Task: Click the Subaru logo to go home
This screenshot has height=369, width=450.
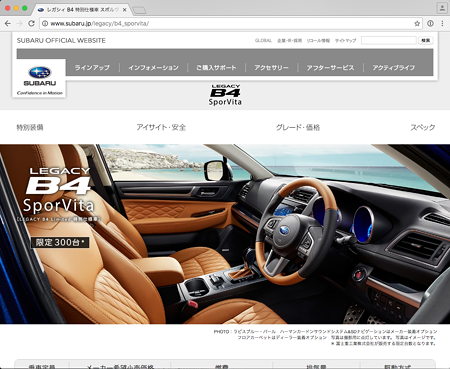Action: [39, 79]
